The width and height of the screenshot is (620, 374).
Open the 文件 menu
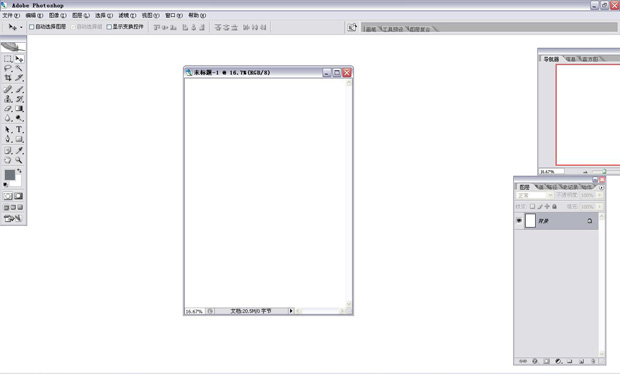point(11,15)
